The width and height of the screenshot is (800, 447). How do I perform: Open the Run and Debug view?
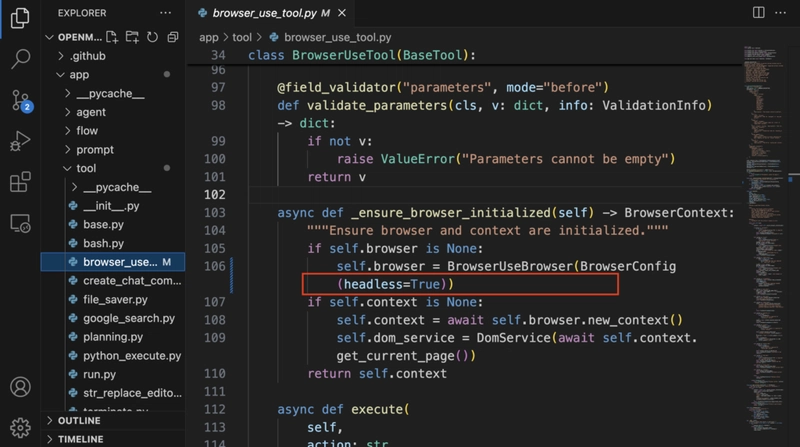pos(20,141)
